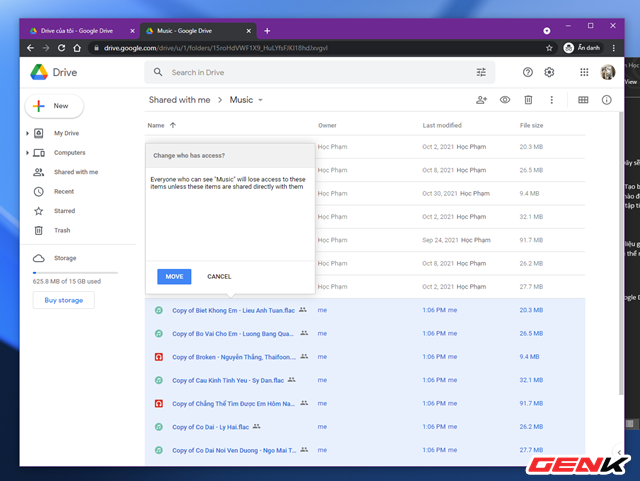The width and height of the screenshot is (640, 481).
Task: Click audio icon of Biet Khong Em
Action: [159, 310]
